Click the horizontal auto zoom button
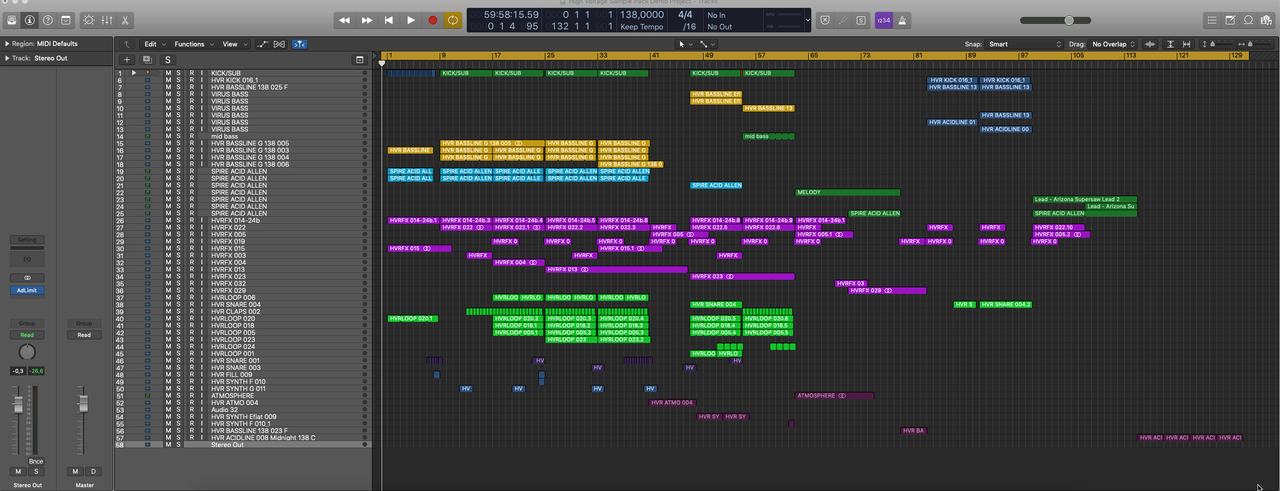 tap(1187, 44)
